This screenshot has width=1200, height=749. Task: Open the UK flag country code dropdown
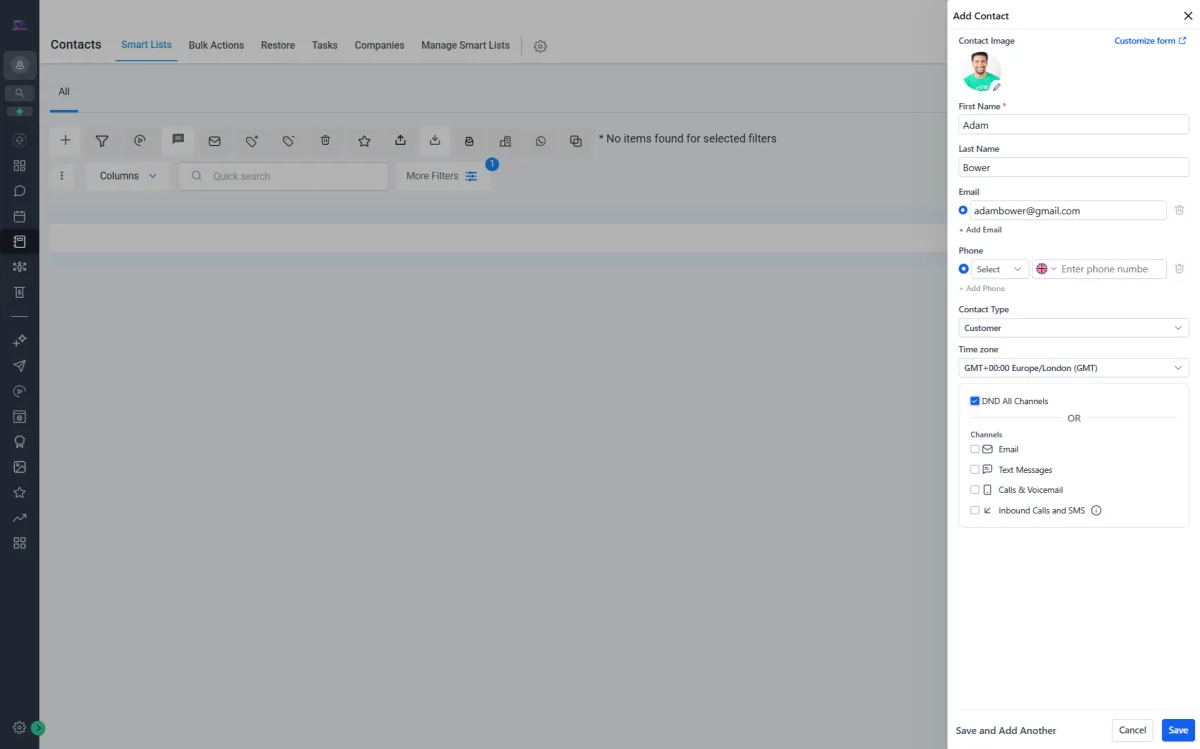coord(1046,269)
